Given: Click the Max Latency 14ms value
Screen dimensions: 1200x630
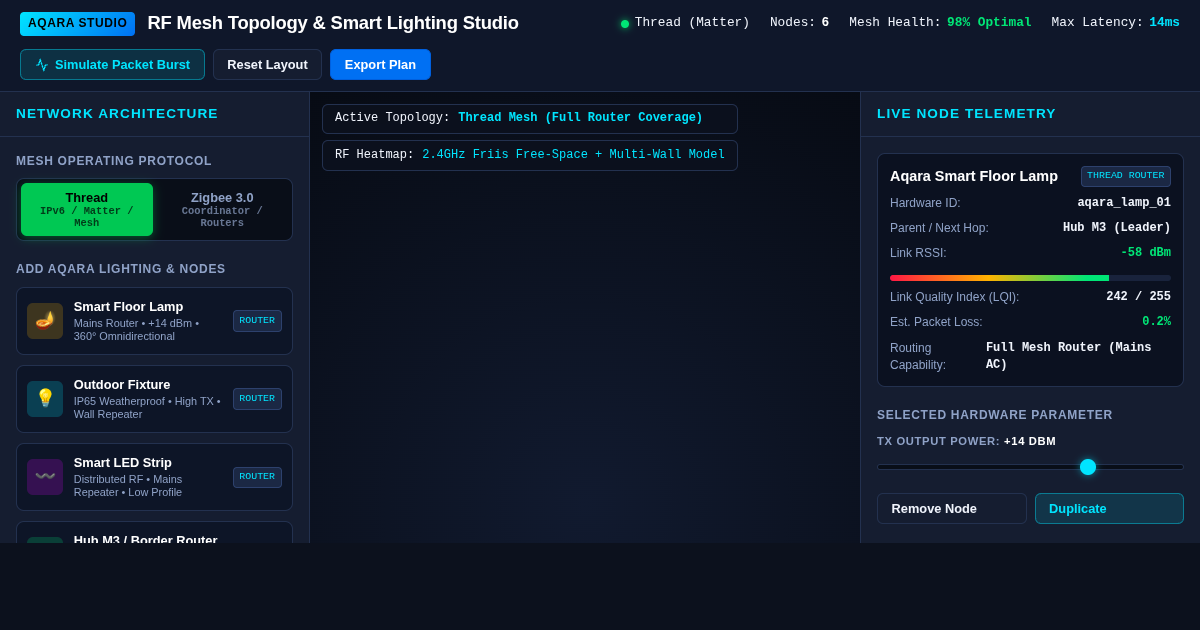Looking at the screenshot, I should pyautogui.click(x=1164, y=23).
